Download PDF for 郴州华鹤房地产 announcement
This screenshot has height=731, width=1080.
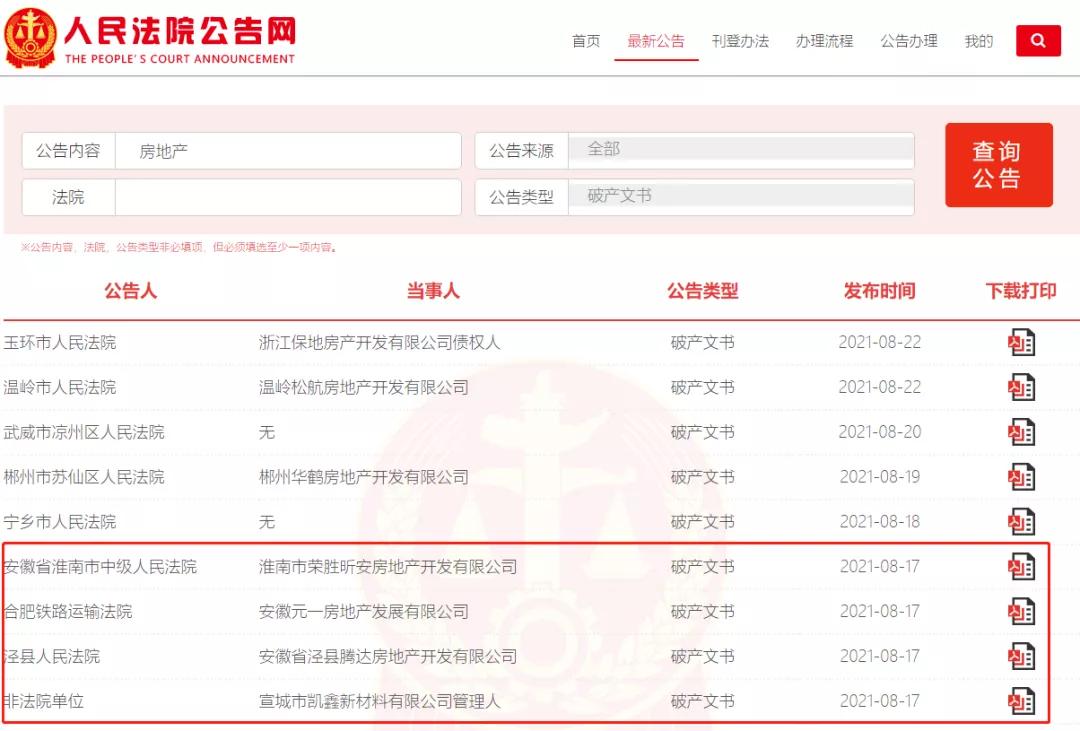coord(1021,477)
